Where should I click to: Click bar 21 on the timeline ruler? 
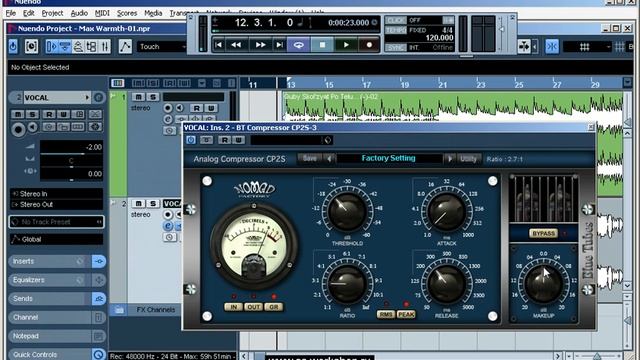(x=442, y=84)
